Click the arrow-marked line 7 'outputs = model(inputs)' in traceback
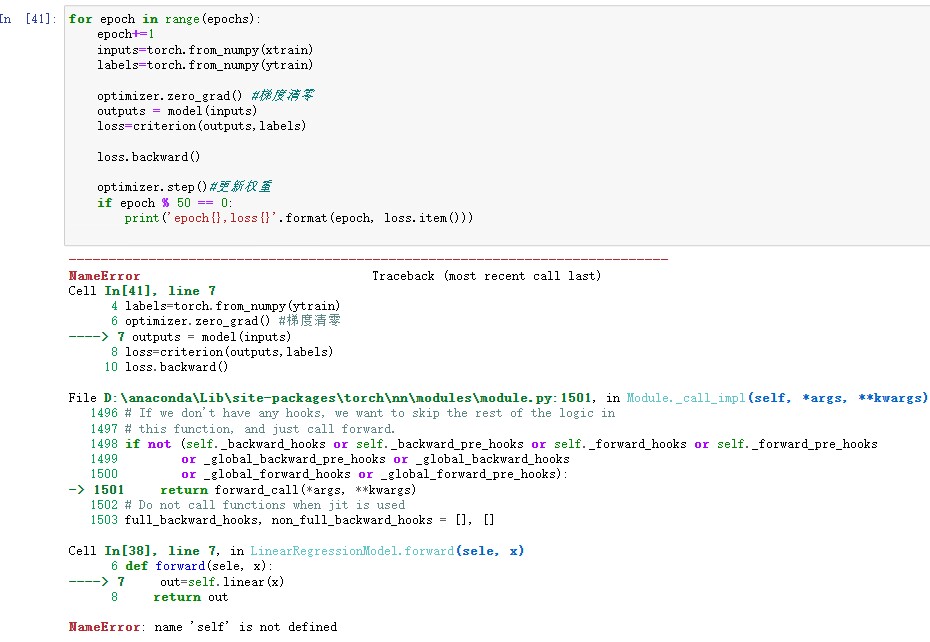The image size is (930, 642). pyautogui.click(x=211, y=337)
